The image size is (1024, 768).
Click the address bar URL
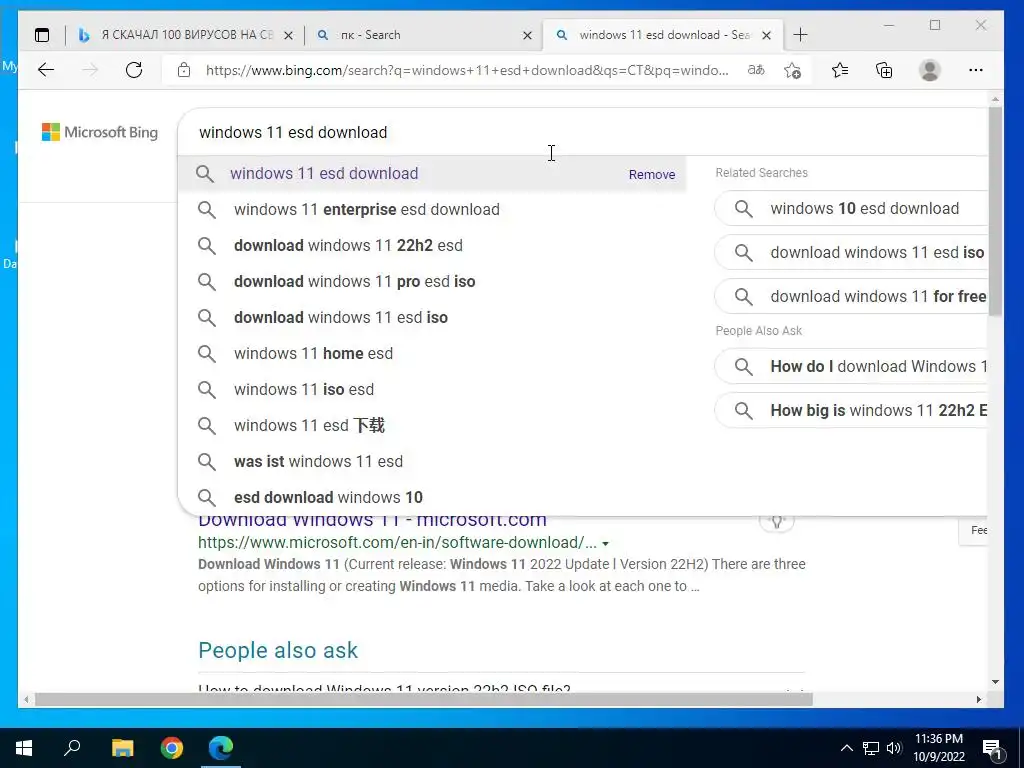pos(467,70)
